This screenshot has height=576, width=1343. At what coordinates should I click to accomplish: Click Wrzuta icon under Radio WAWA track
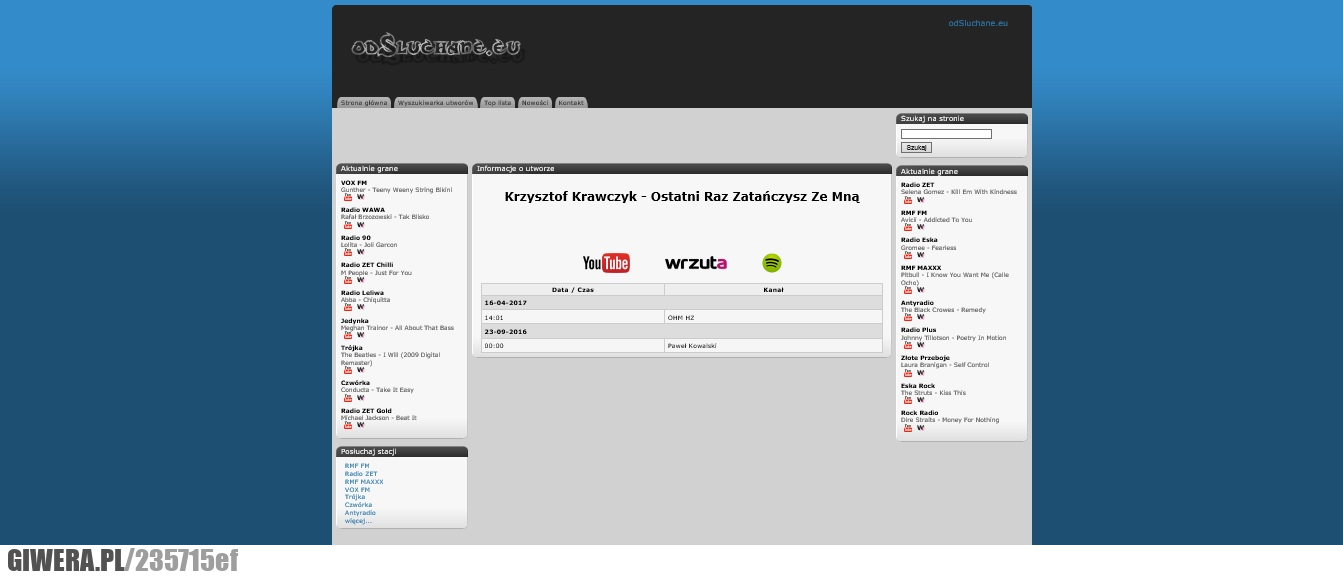pyautogui.click(x=361, y=225)
